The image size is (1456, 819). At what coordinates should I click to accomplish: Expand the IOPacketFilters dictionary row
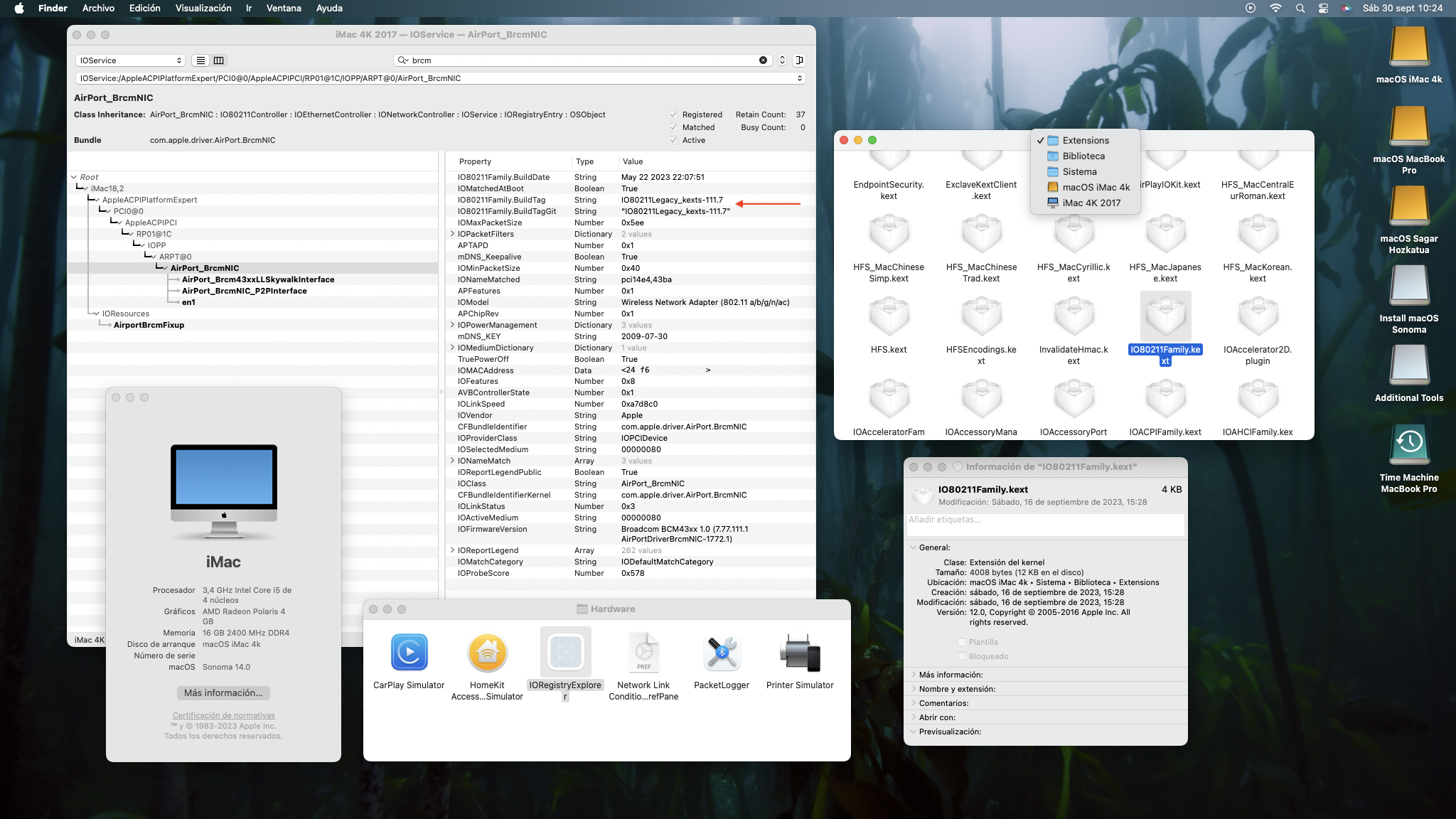pos(452,234)
